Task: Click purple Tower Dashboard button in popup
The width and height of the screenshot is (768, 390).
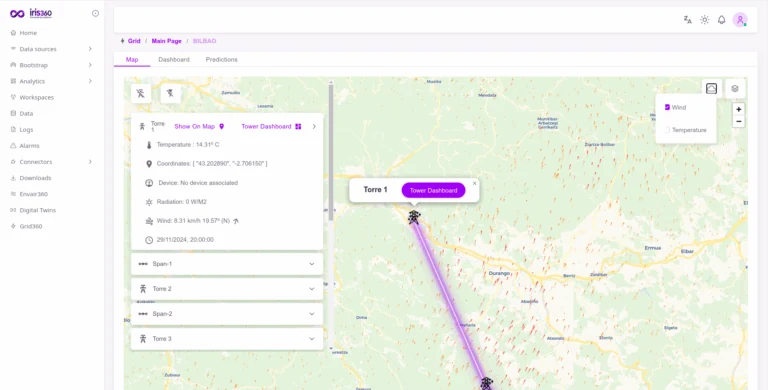Action: click(433, 191)
